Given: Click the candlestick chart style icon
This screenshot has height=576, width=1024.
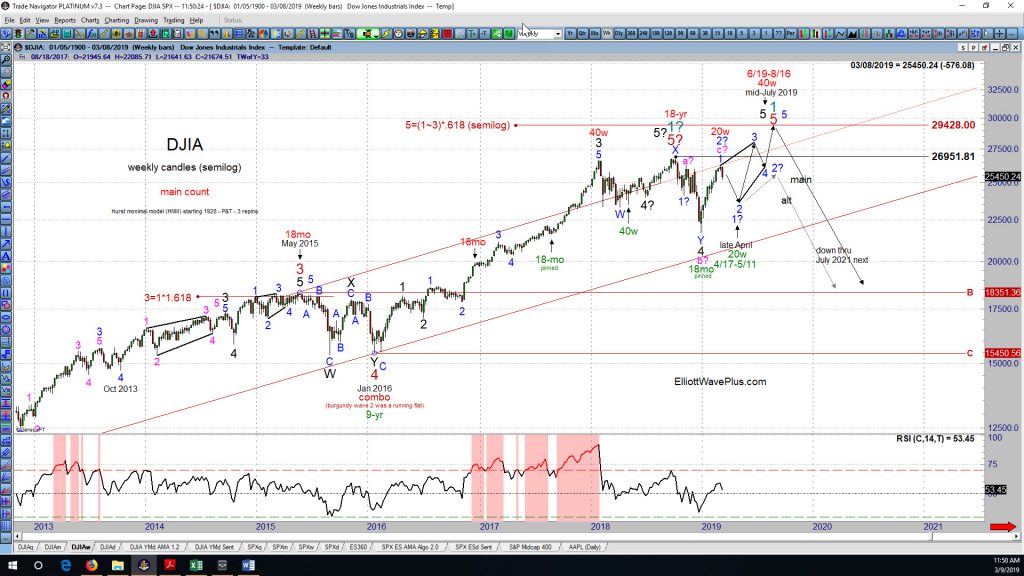Looking at the screenshot, I should point(804,33).
